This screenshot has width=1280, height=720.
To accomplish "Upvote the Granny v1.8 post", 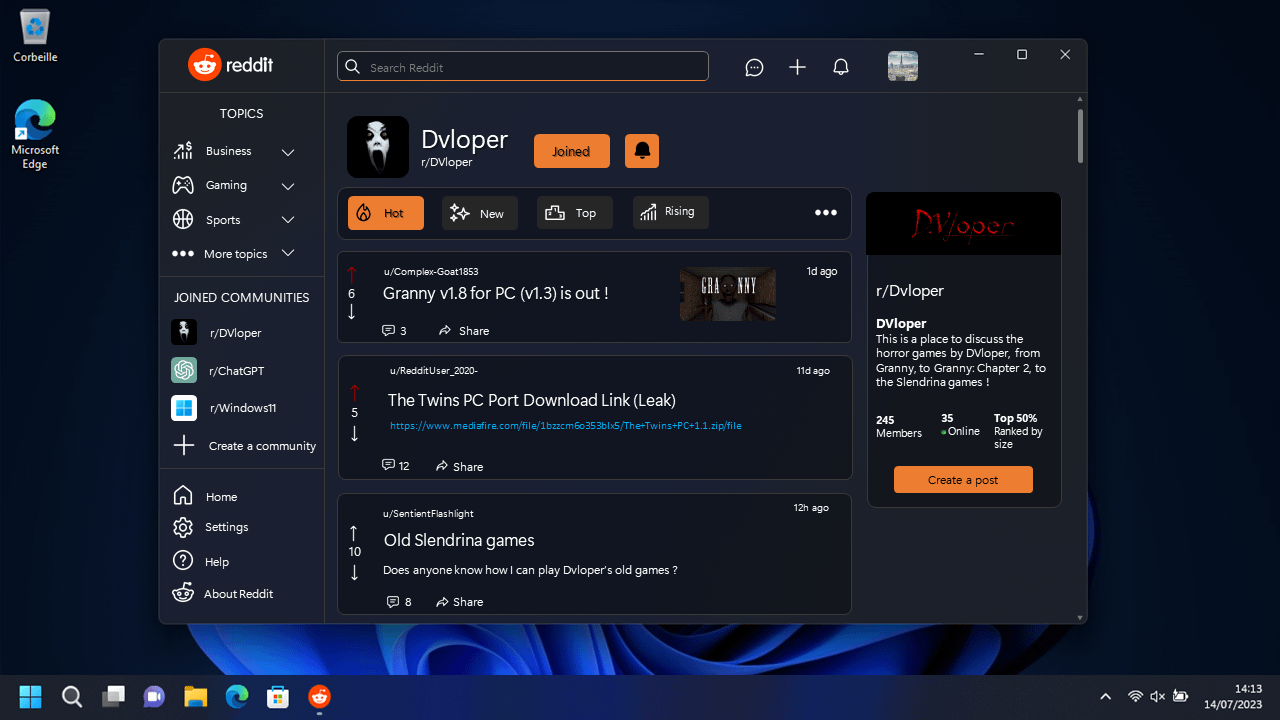I will point(352,274).
